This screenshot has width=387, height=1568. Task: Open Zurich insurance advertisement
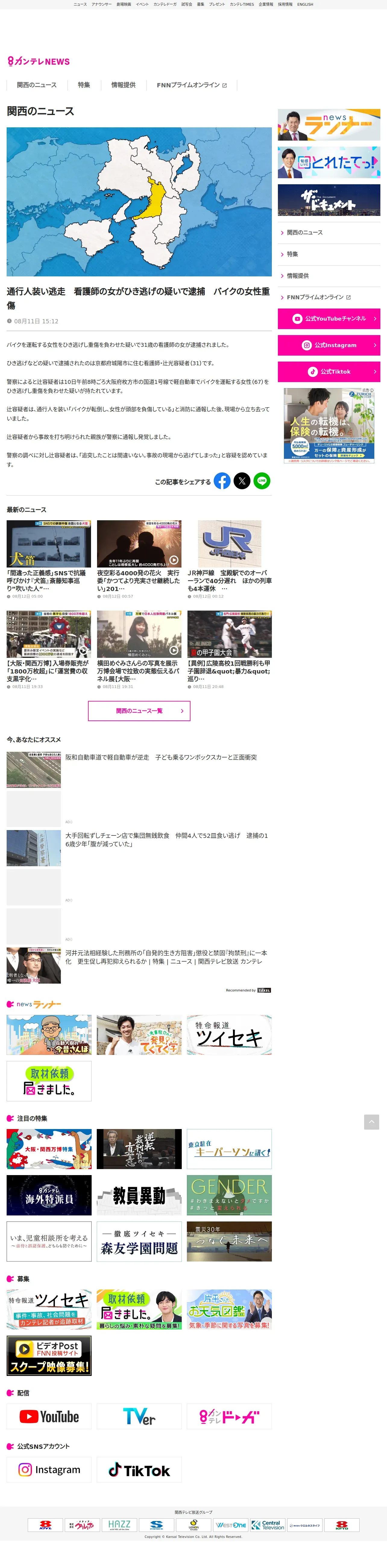click(329, 425)
